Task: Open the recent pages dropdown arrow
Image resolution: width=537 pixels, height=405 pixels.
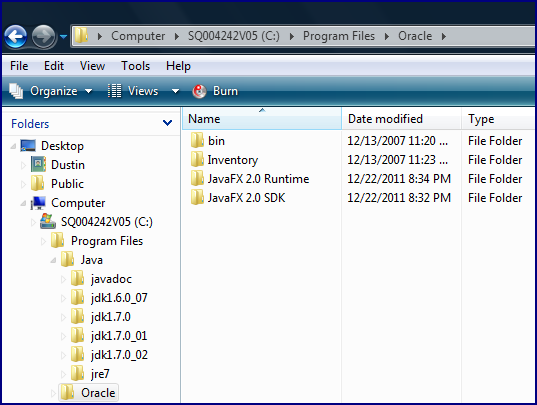Action: click(x=63, y=36)
